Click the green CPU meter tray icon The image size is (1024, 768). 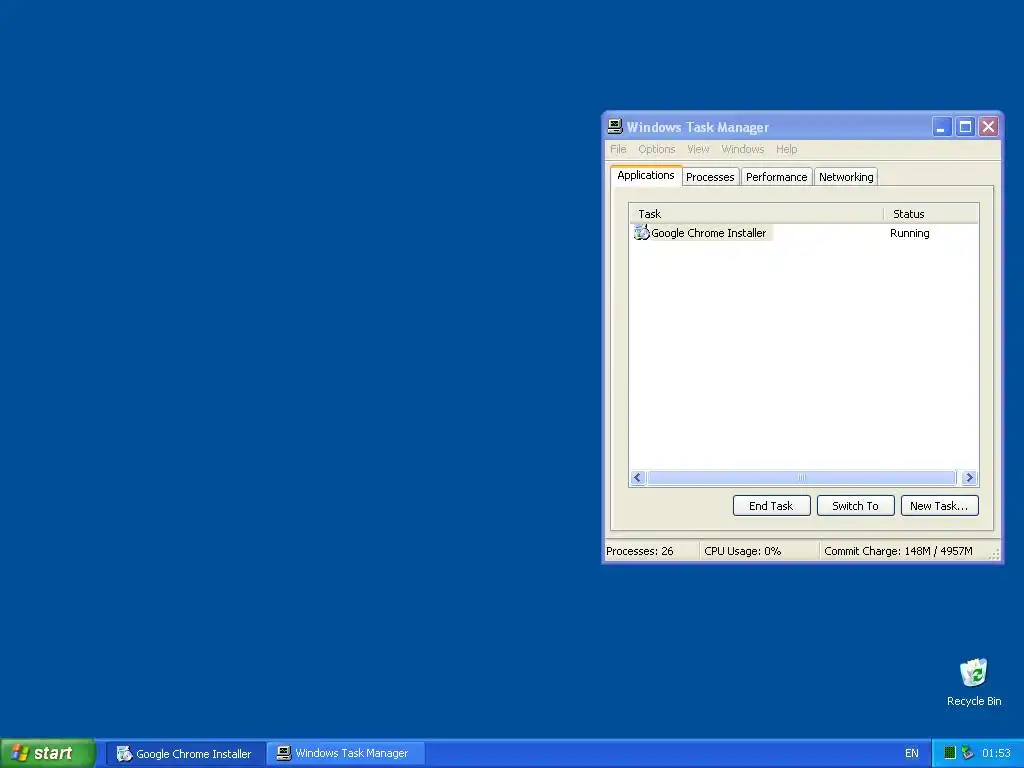(x=950, y=753)
